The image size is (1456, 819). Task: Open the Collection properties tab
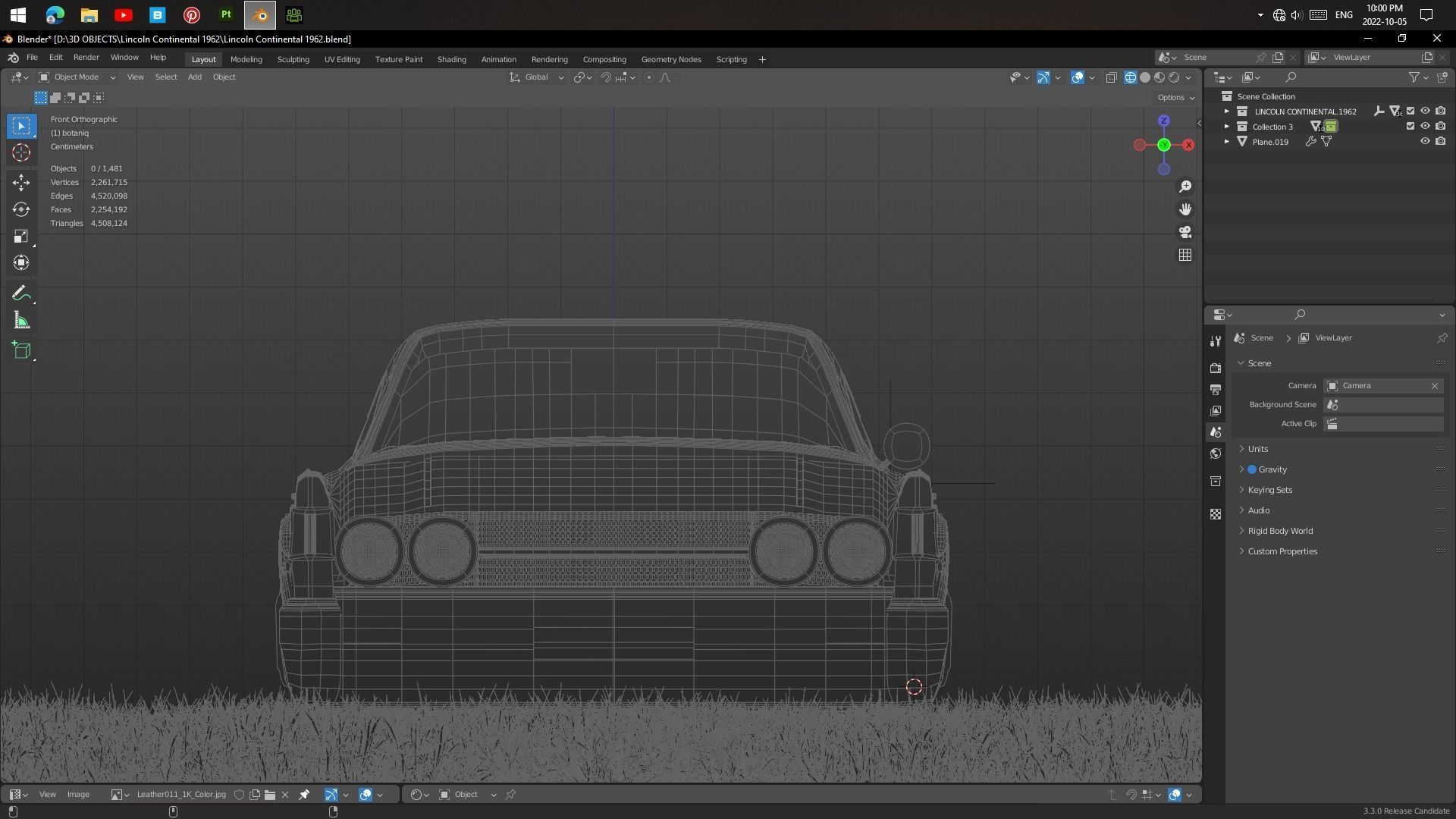(x=1216, y=481)
